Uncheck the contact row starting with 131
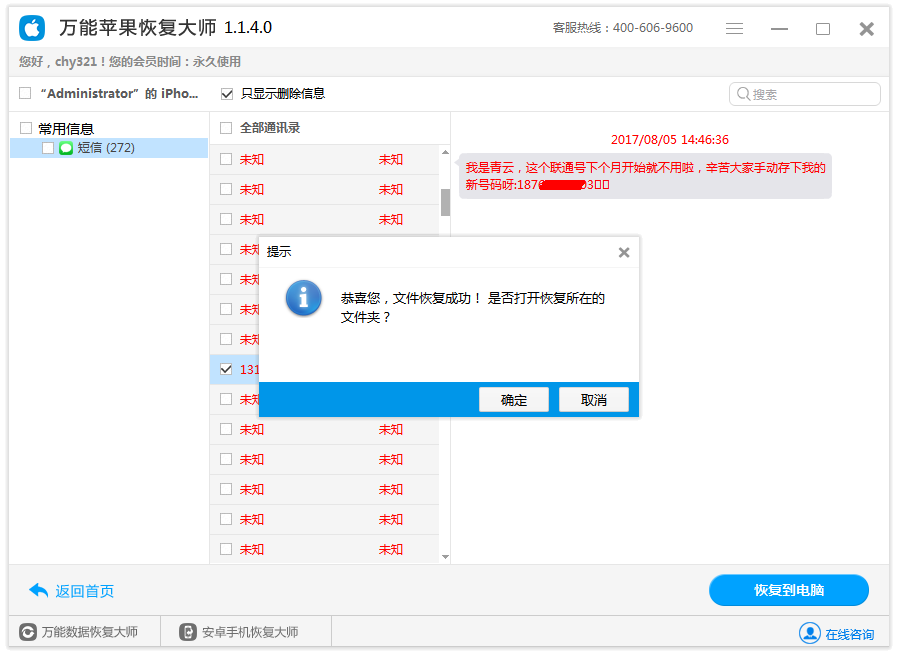 point(226,369)
